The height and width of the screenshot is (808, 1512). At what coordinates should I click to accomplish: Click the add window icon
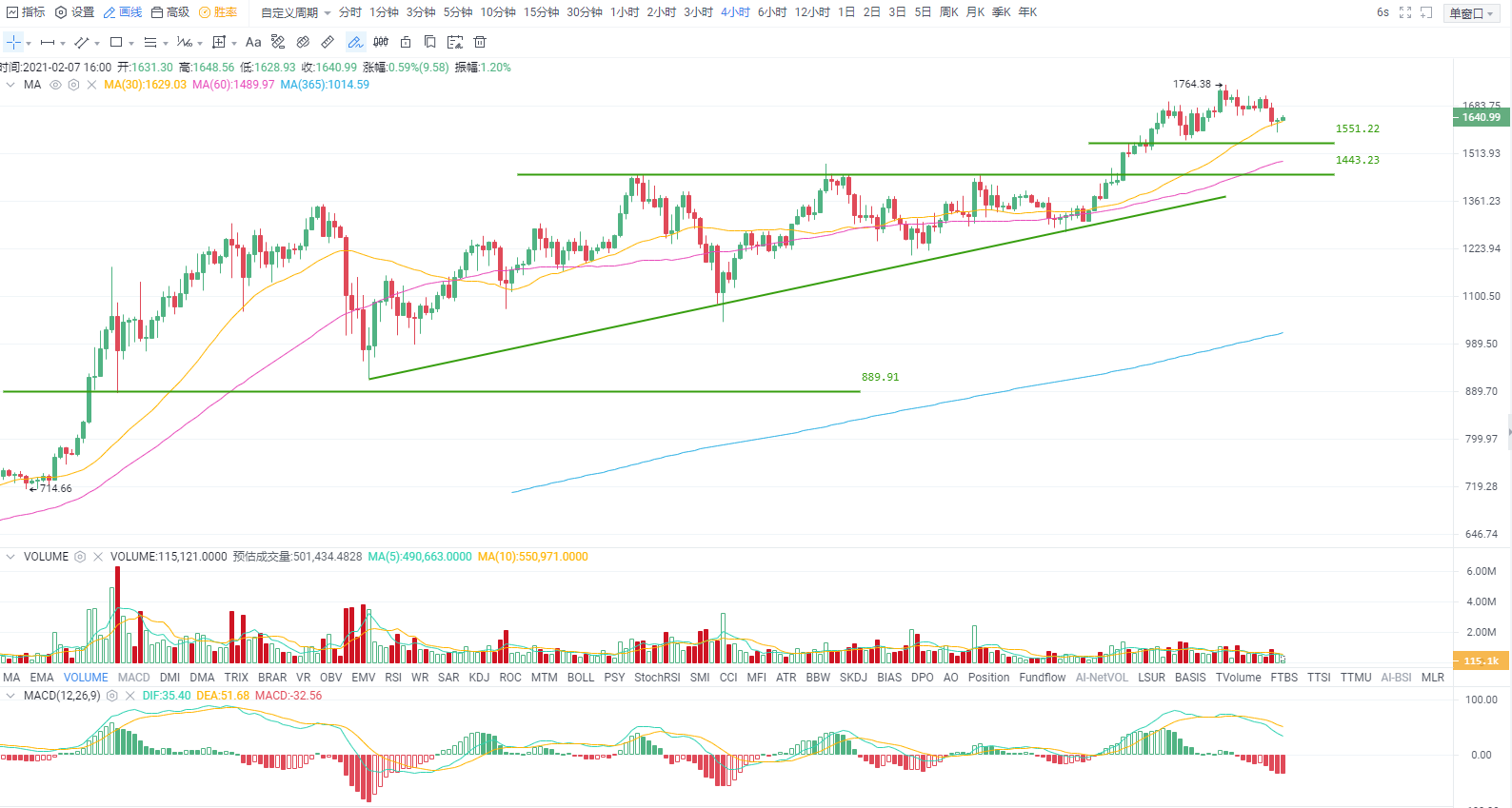click(x=1426, y=12)
